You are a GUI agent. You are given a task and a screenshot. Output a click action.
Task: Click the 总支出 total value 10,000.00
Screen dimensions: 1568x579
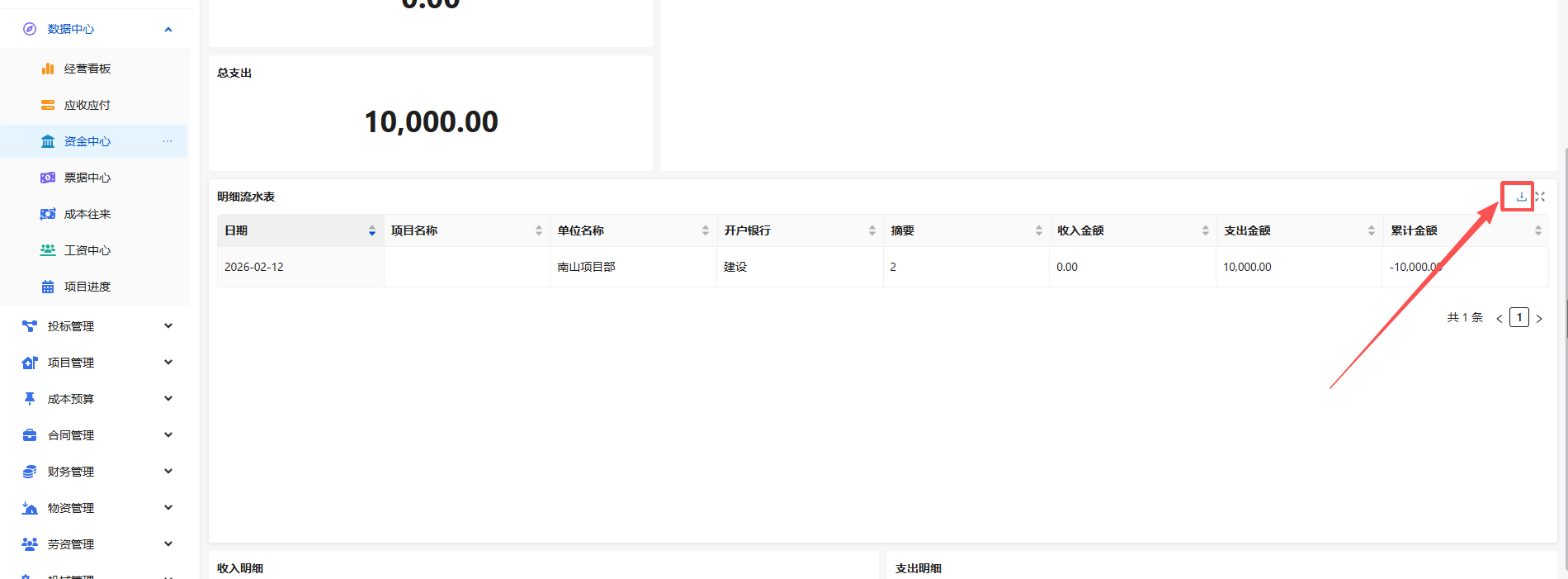[431, 122]
